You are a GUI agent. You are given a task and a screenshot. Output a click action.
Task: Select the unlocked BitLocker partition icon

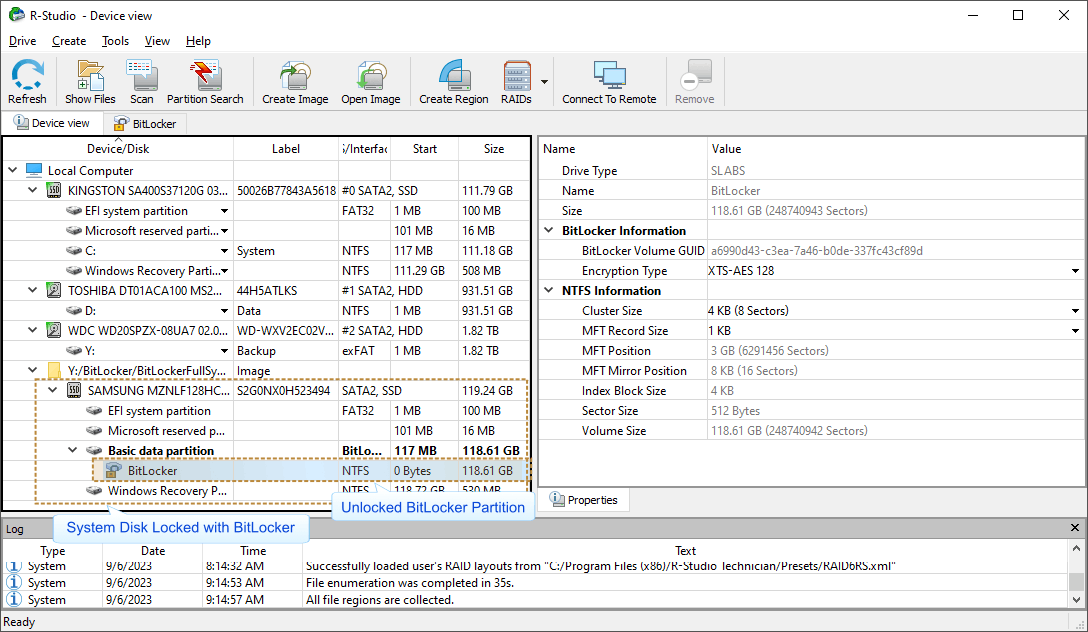click(113, 470)
